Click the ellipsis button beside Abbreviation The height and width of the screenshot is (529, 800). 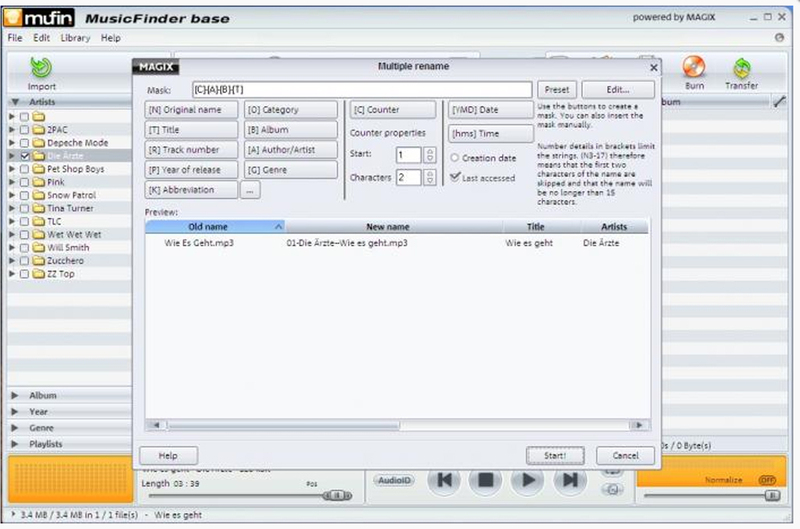click(x=250, y=190)
